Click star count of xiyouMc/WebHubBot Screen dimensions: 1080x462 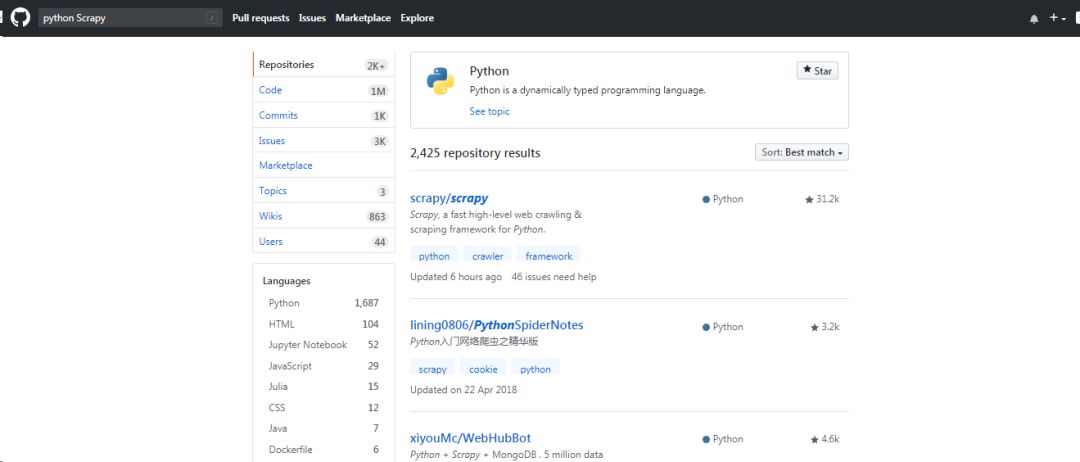[x=825, y=439]
